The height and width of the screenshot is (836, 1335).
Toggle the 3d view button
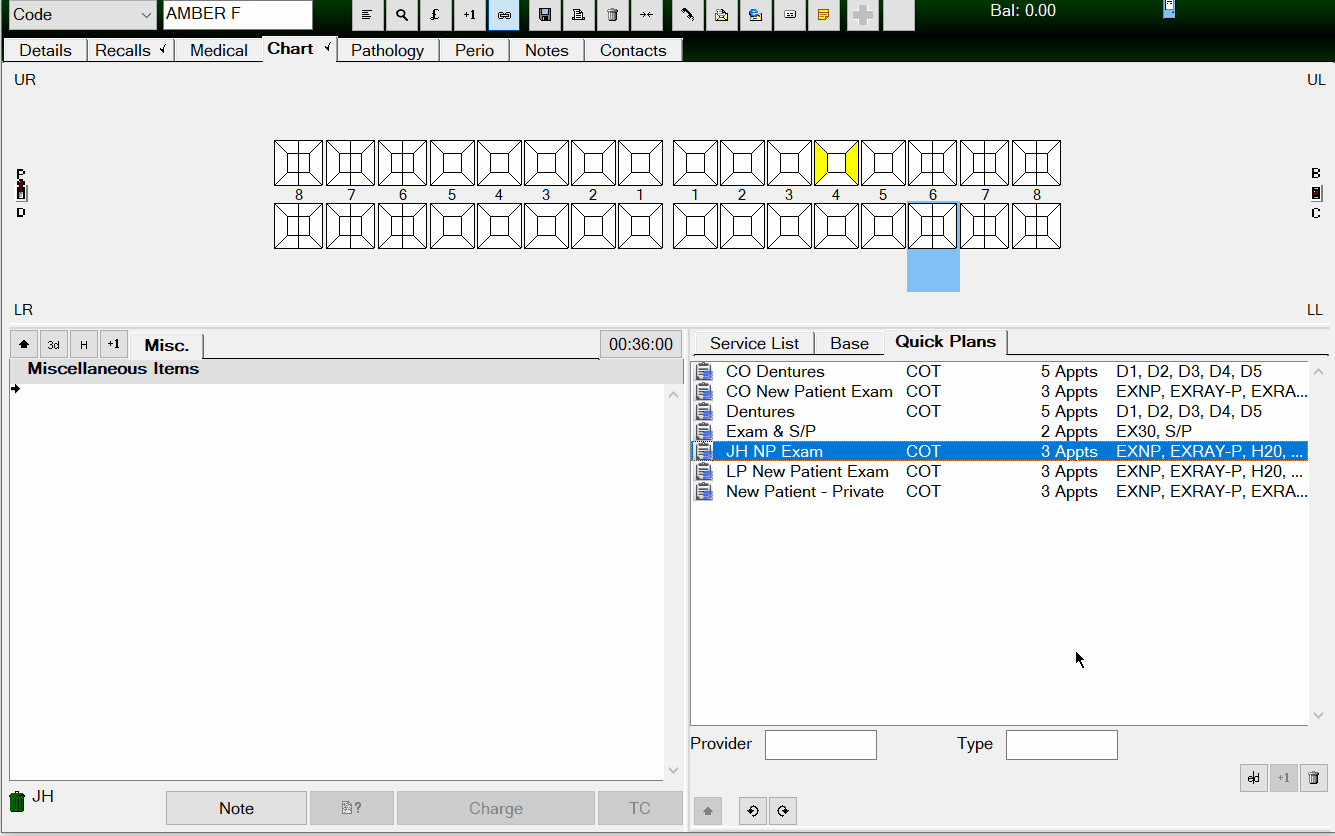pos(54,345)
